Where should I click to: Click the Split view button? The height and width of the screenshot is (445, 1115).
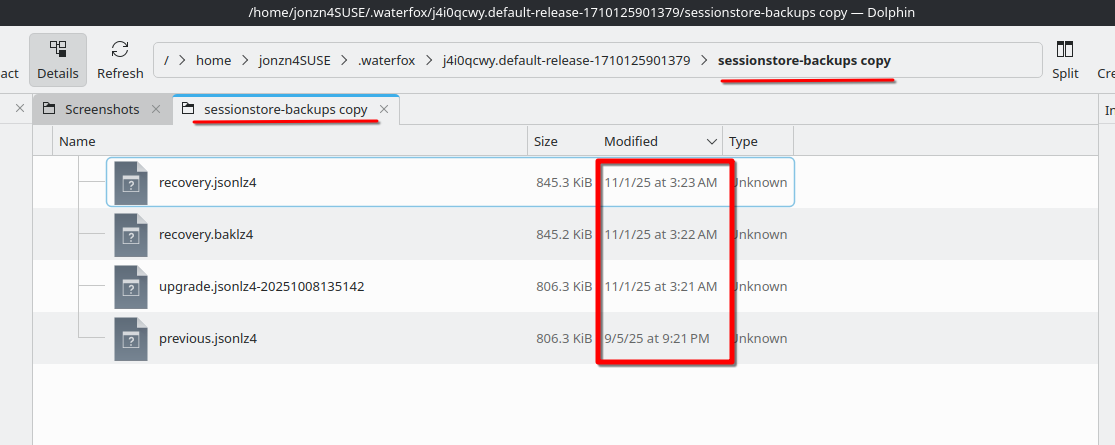pyautogui.click(x=1065, y=60)
